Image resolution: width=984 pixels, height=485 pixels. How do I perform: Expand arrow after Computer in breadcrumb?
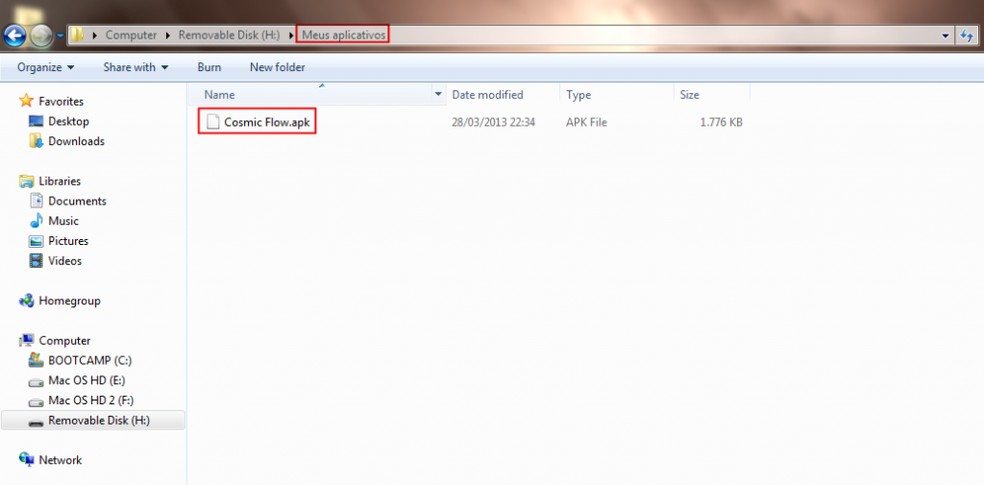[168, 35]
